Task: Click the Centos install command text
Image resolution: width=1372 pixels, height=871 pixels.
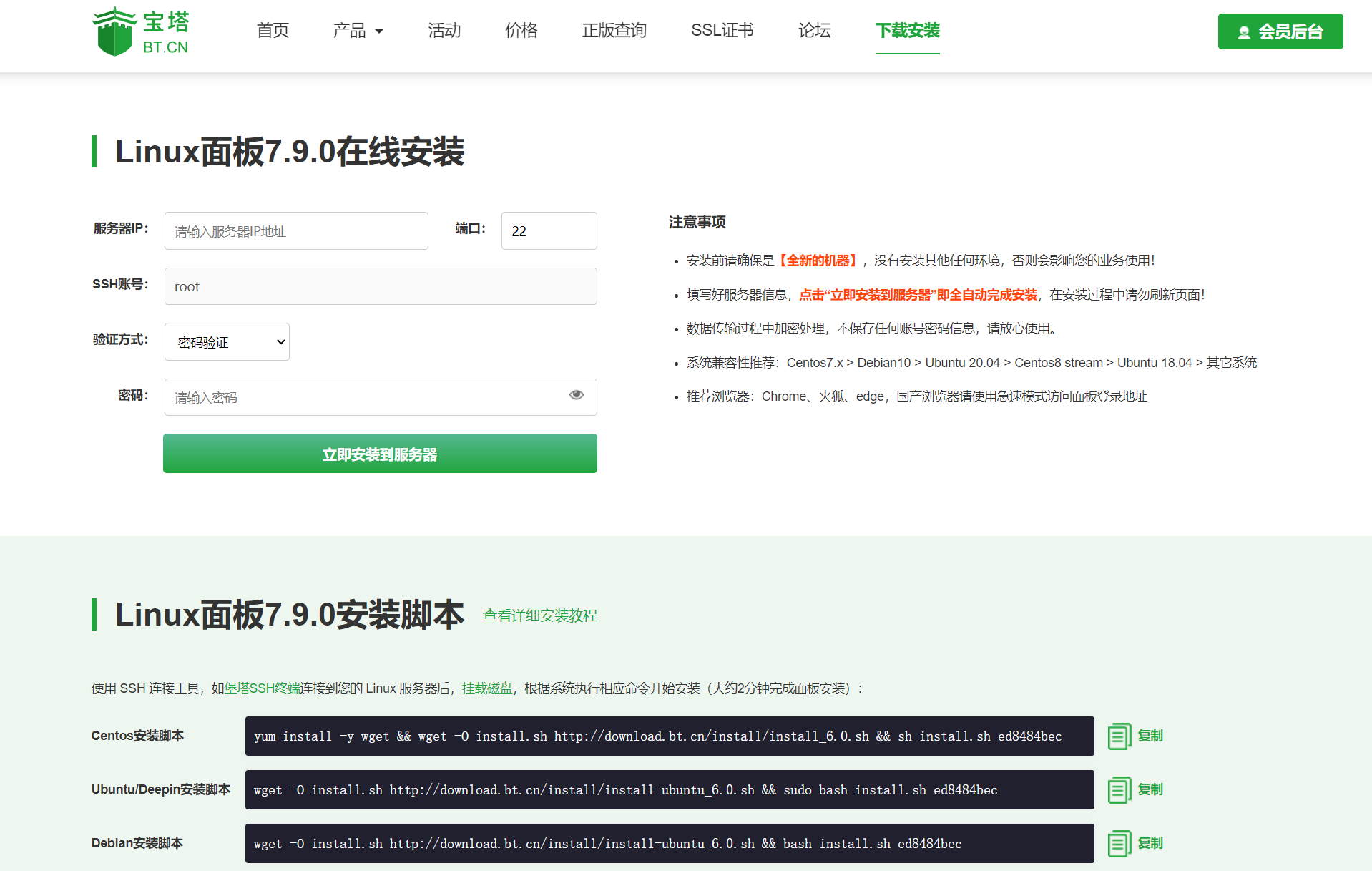Action: click(x=658, y=736)
